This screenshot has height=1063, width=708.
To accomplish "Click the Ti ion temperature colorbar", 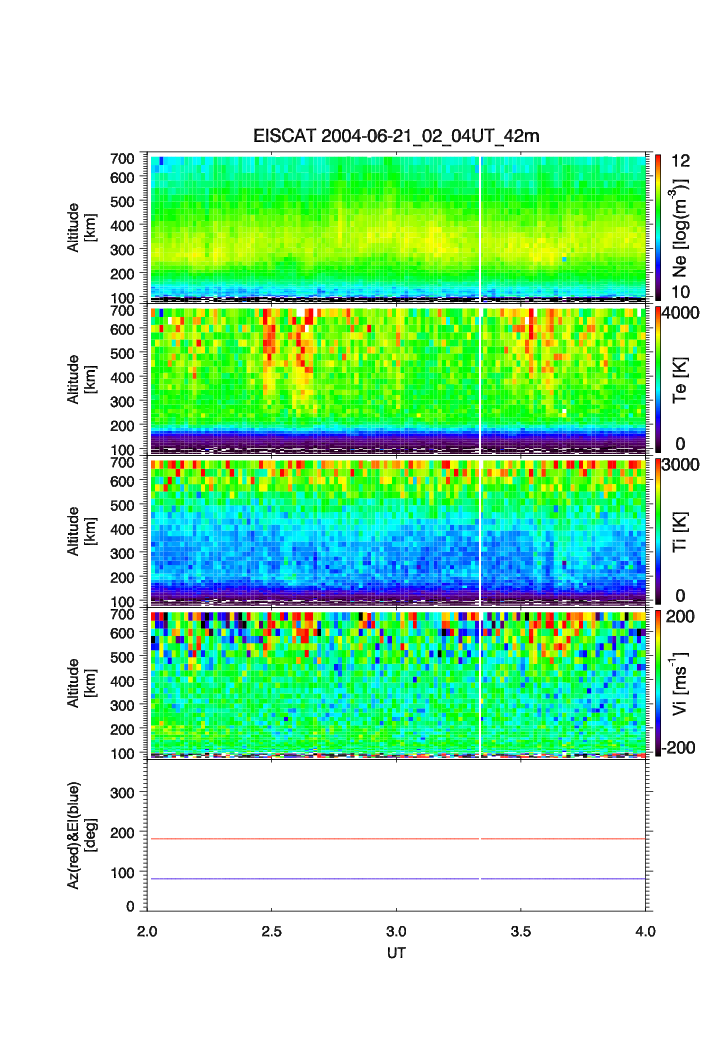I will coord(659,531).
